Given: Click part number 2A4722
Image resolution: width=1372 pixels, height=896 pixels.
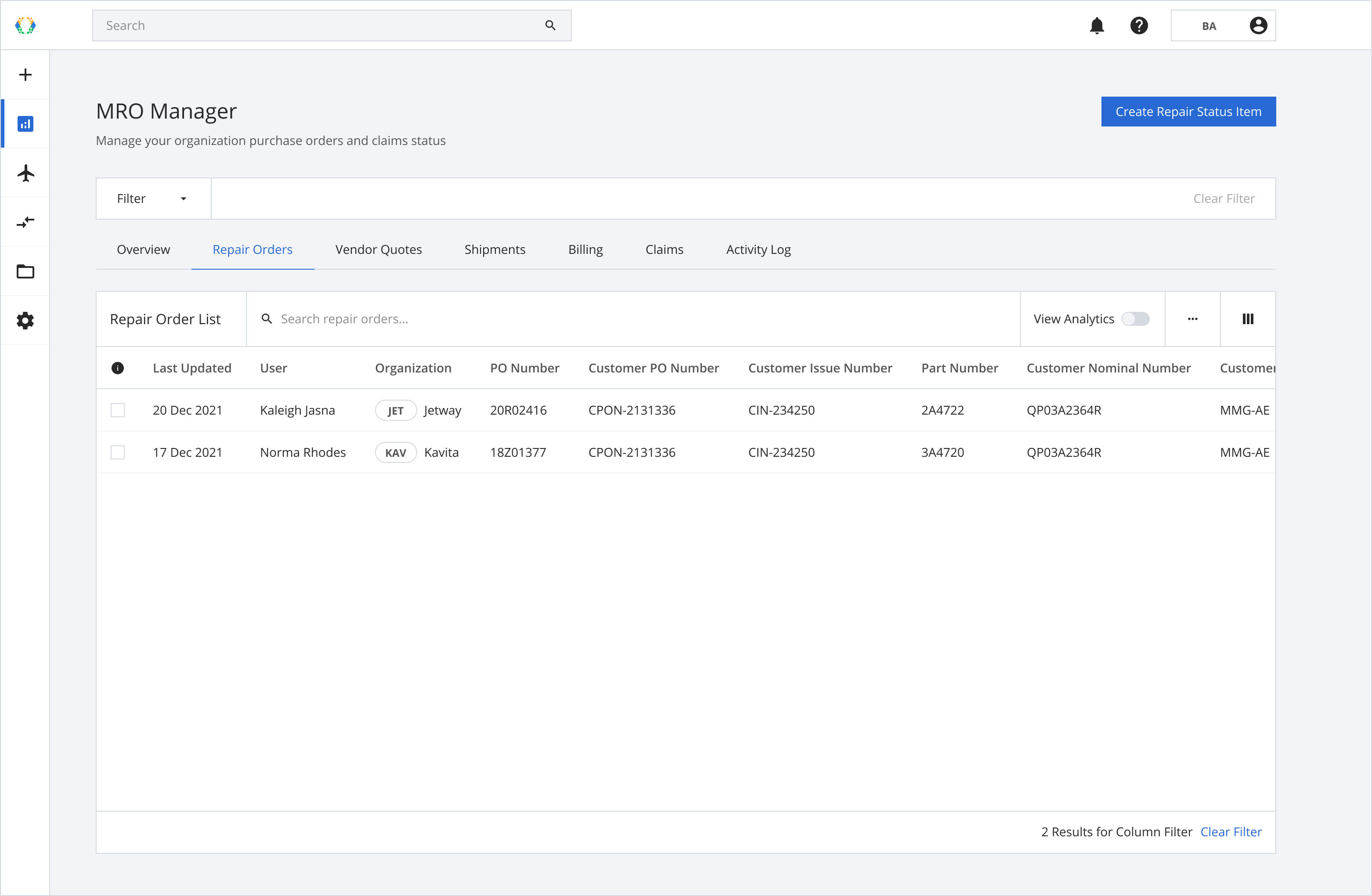Looking at the screenshot, I should click(942, 411).
